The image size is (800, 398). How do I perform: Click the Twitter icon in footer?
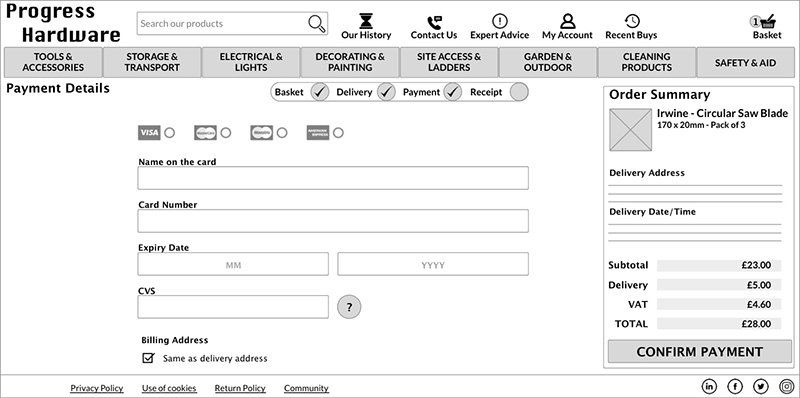(x=761, y=387)
